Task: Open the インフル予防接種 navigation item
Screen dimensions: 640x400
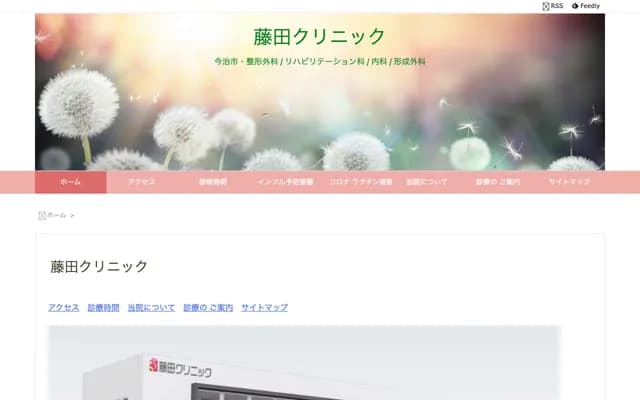Action: tap(285, 182)
